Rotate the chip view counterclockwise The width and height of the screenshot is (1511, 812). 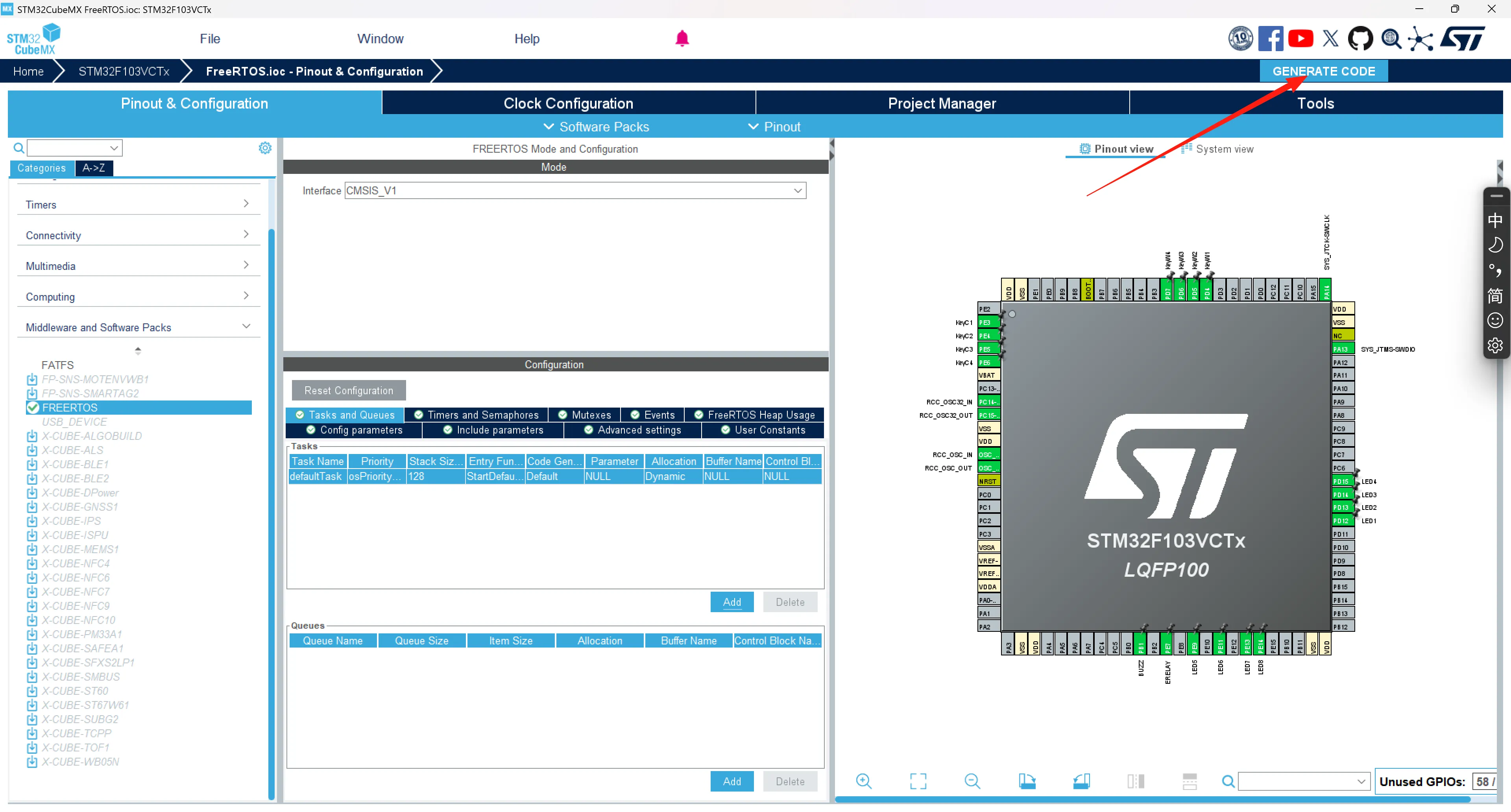(x=1081, y=781)
